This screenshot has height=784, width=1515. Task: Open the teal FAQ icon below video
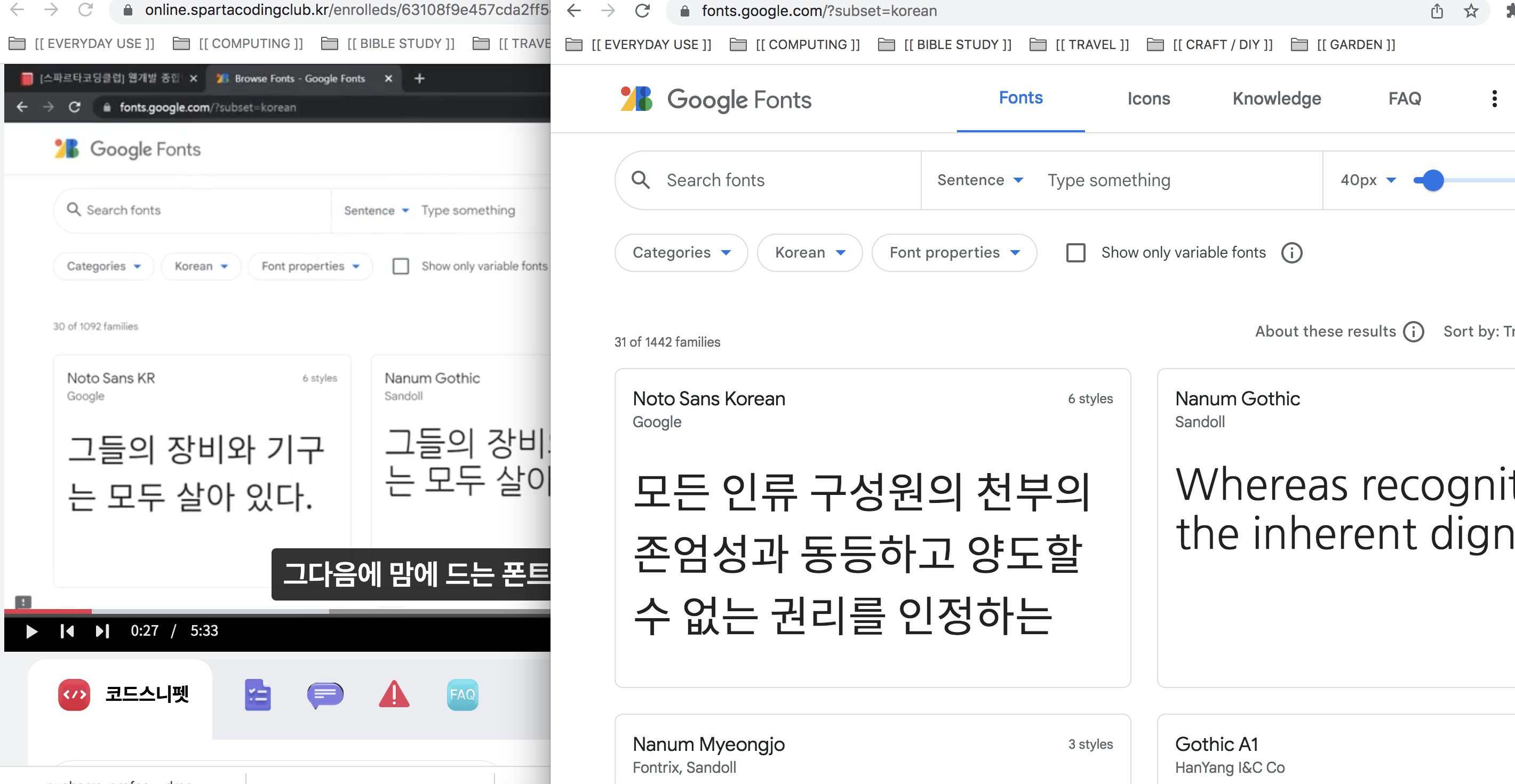pos(463,694)
